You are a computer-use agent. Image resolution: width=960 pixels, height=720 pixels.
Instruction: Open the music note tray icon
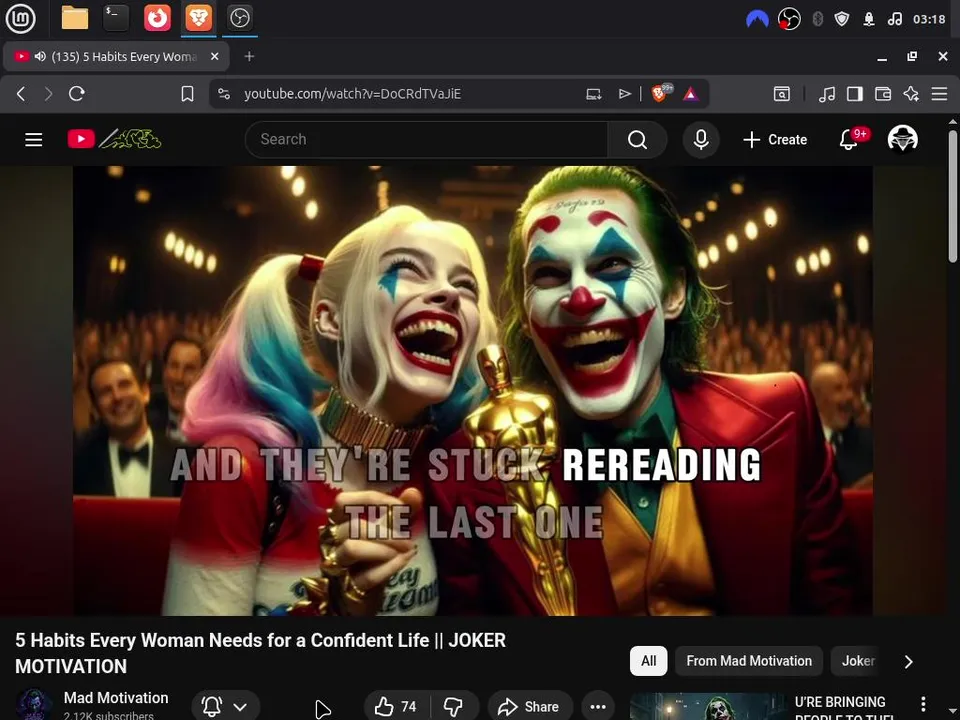[894, 19]
